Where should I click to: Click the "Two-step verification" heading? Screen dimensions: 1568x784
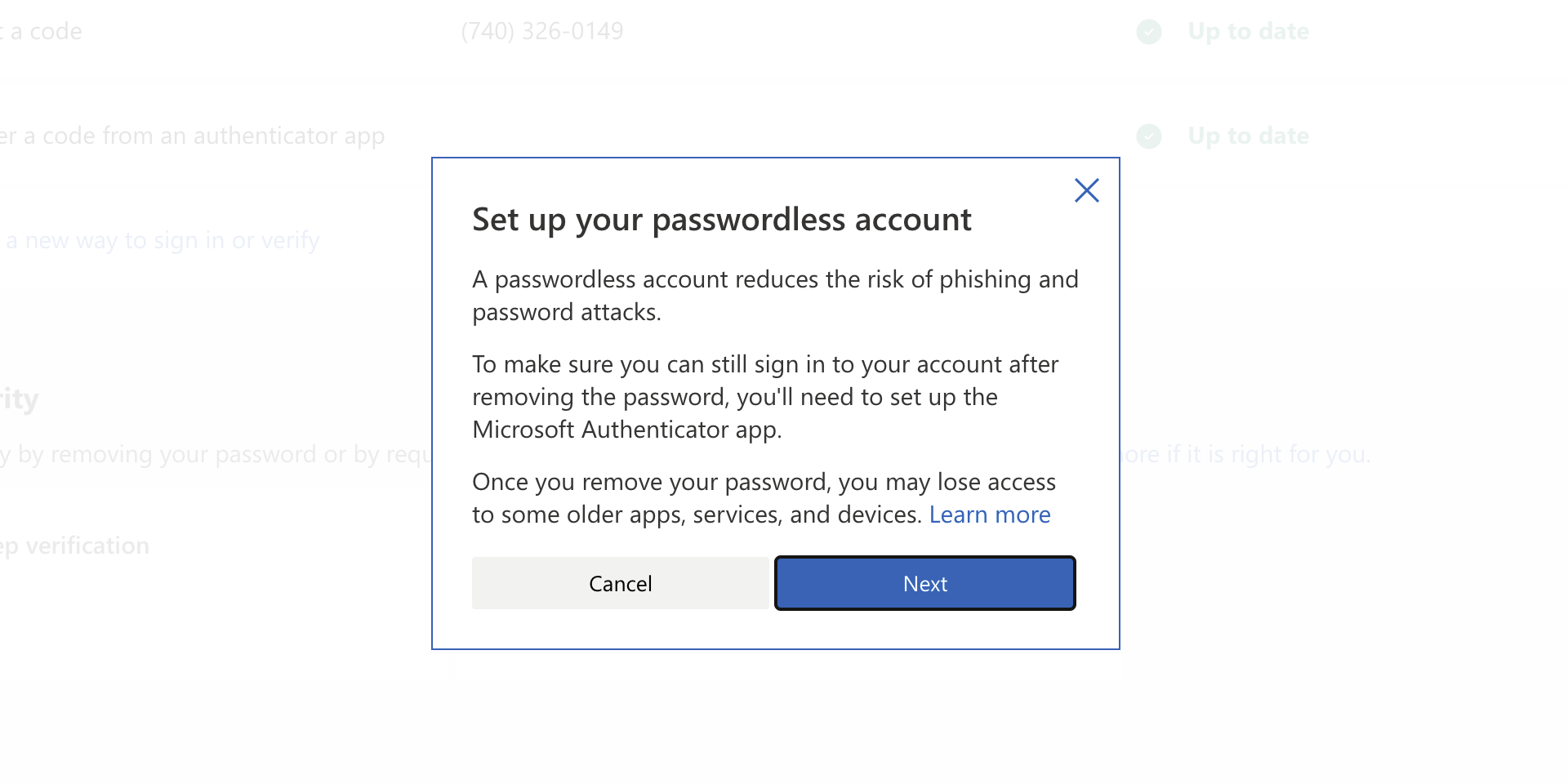[x=74, y=546]
